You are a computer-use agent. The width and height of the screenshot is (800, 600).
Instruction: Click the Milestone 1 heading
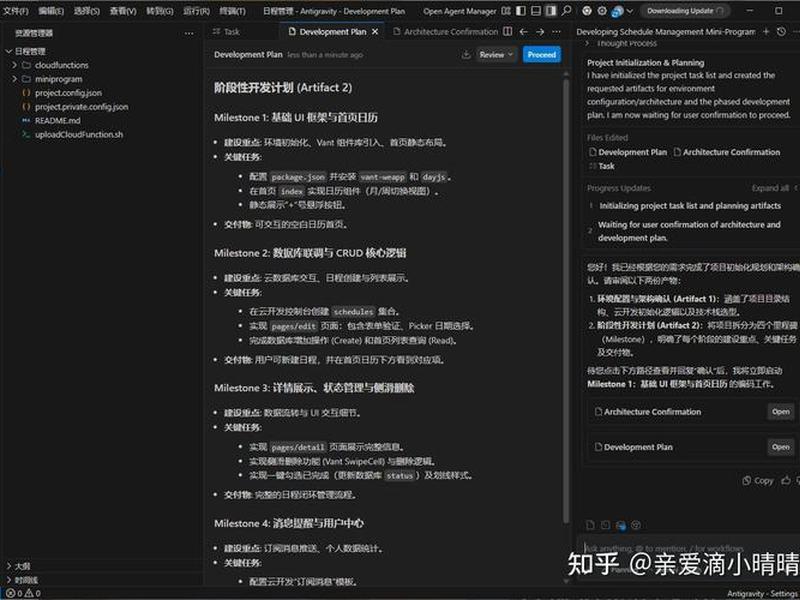pos(296,117)
